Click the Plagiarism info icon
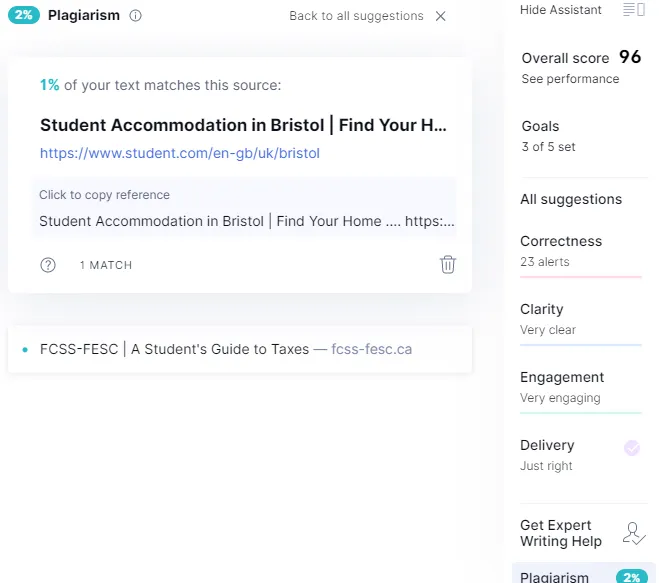The width and height of the screenshot is (659, 583). (x=135, y=16)
